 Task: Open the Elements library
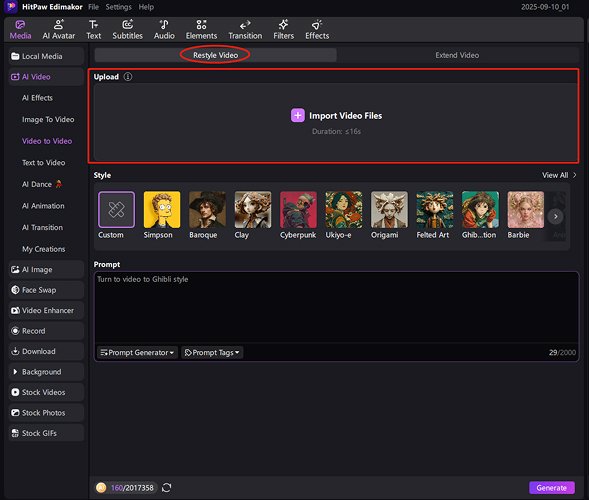coord(201,30)
